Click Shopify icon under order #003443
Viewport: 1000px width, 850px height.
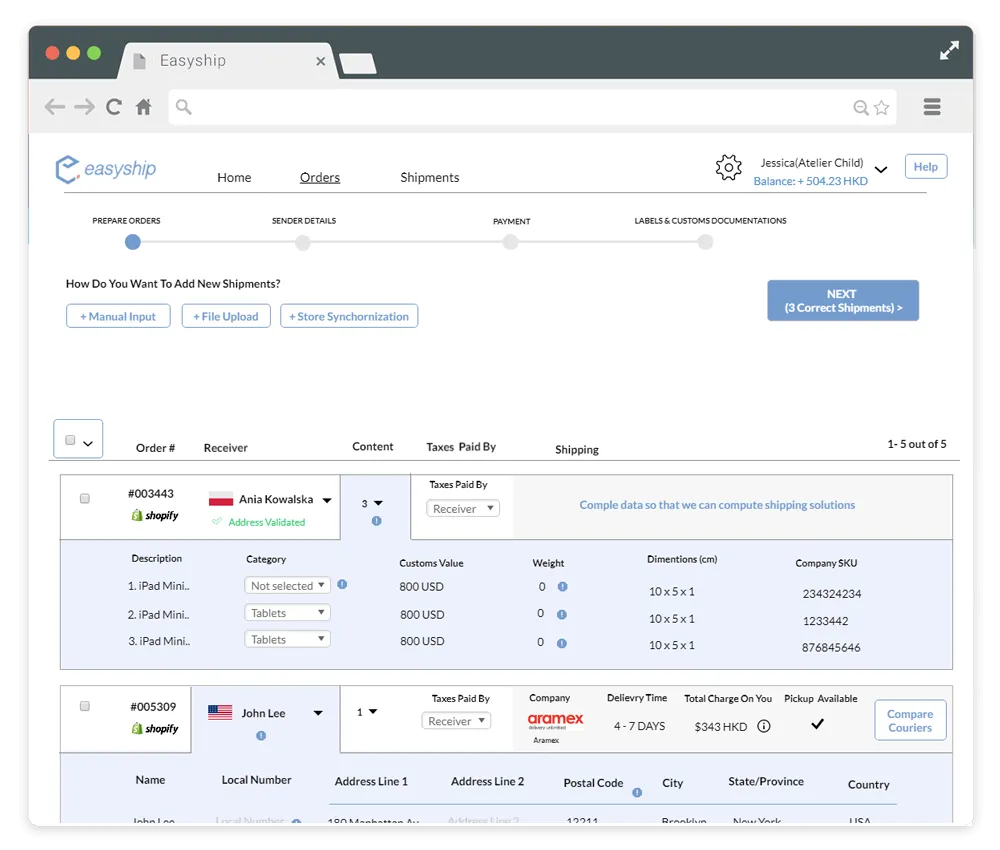point(155,515)
